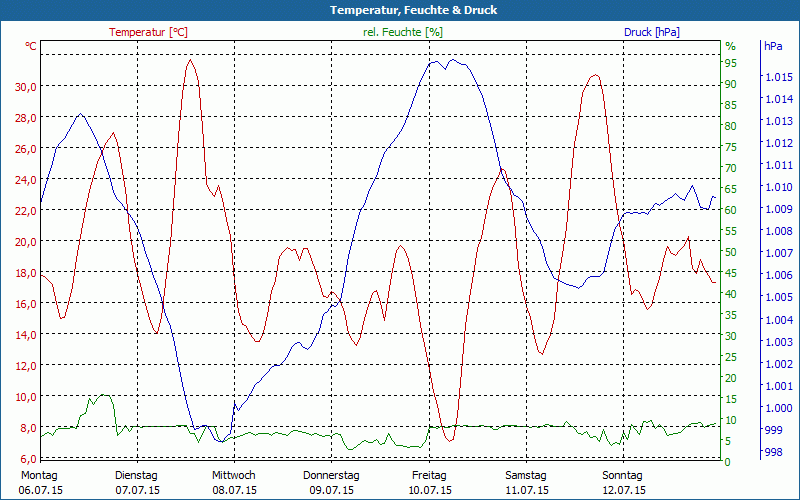Screen dimensions: 800x500
Task: Click the Samstag 11.07.15 date label
Action: 526,482
